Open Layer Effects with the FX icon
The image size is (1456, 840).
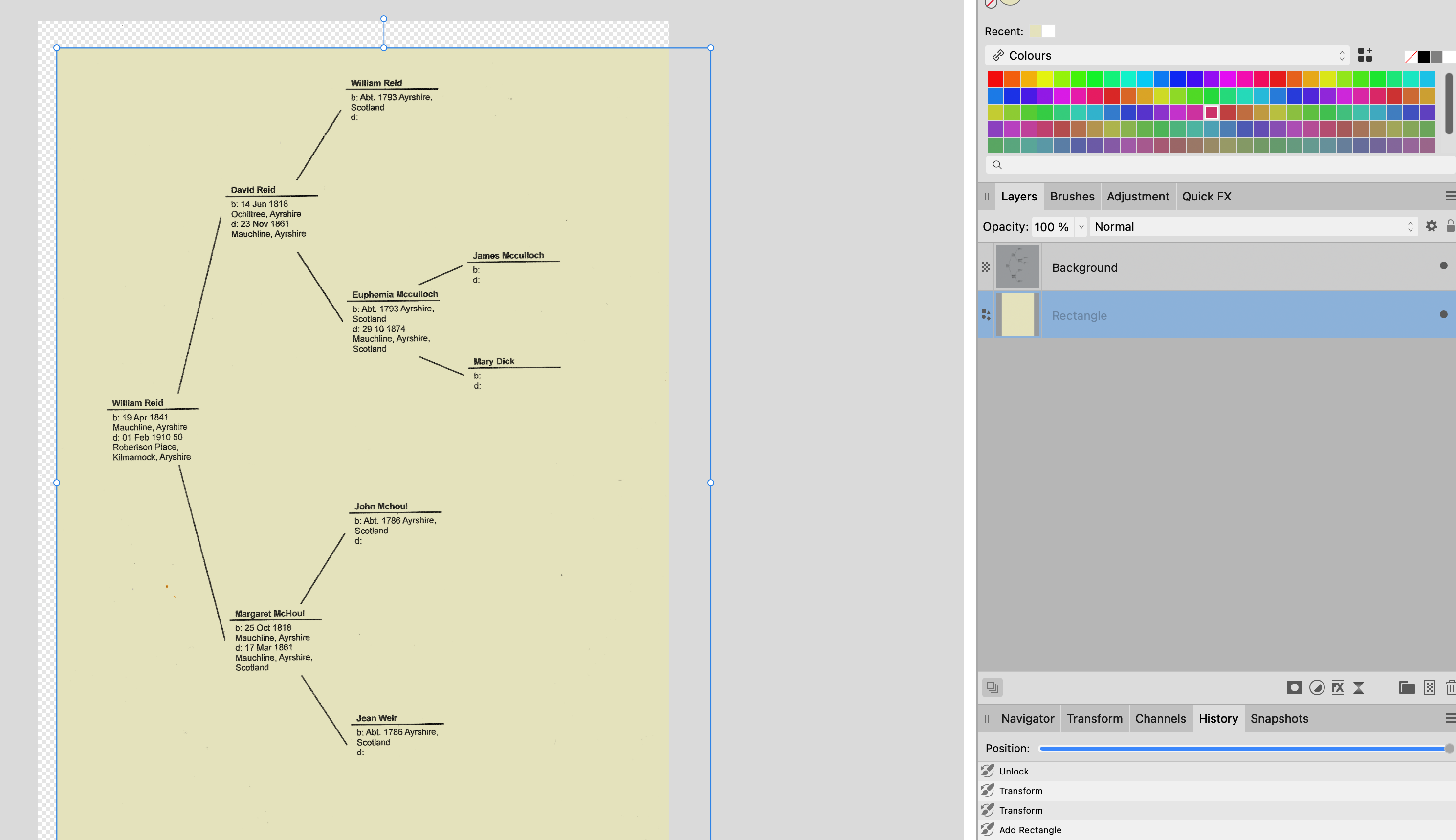[1338, 687]
